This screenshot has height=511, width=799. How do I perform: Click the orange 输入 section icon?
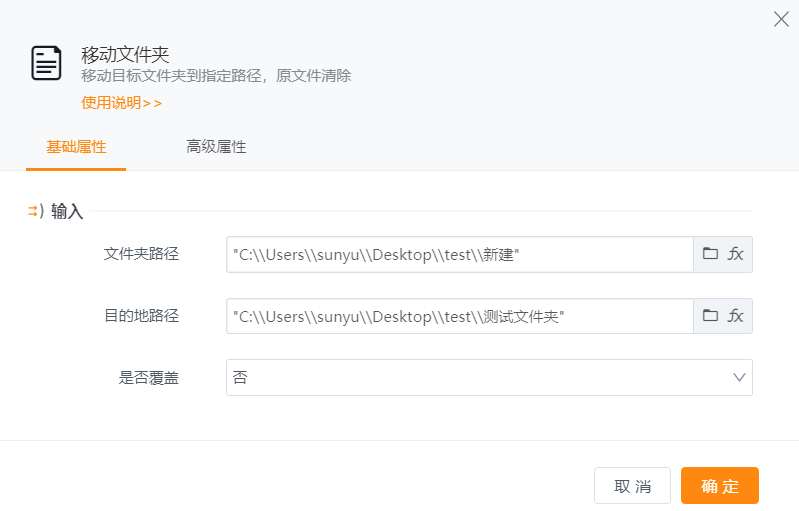click(35, 211)
